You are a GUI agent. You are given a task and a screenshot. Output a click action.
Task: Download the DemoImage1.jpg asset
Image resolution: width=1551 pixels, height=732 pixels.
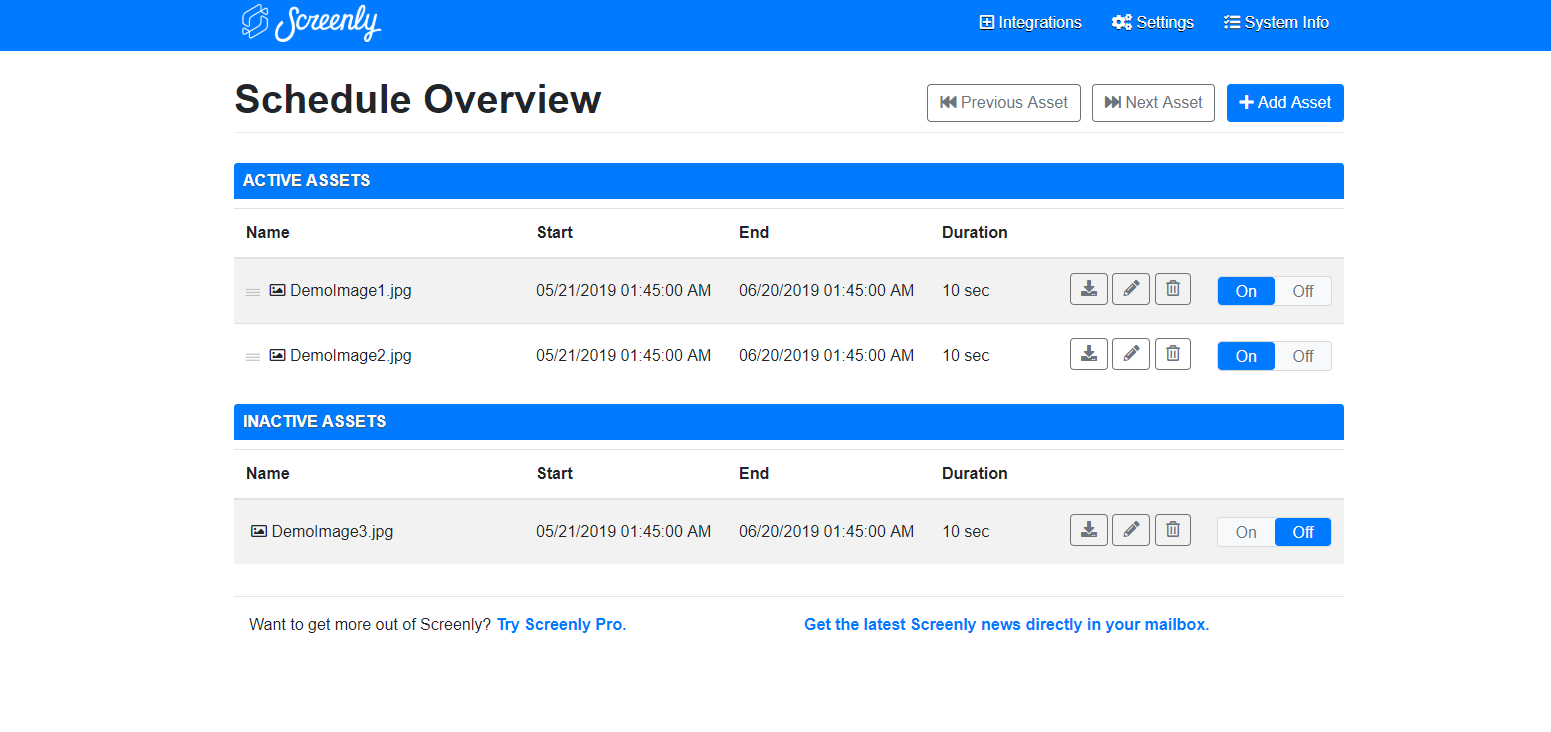(x=1088, y=289)
